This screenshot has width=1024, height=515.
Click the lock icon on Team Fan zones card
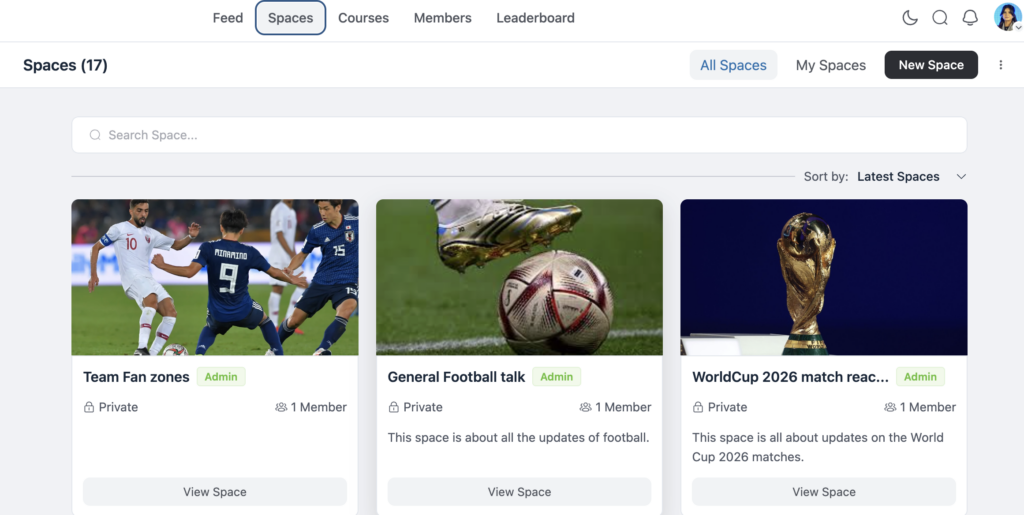(89, 407)
